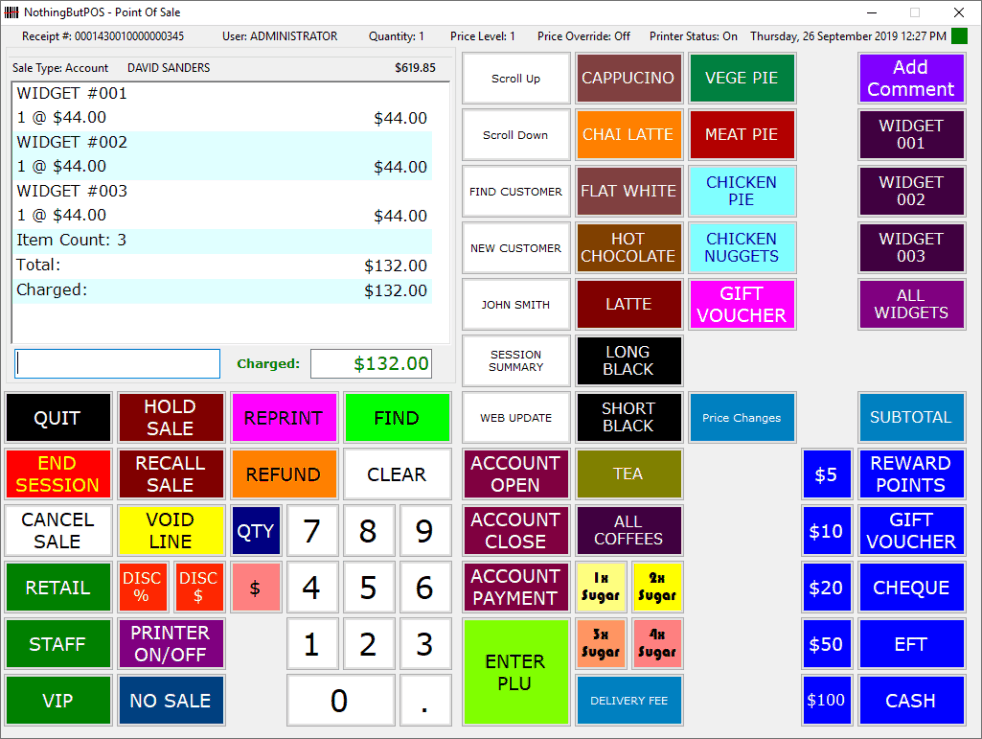The height and width of the screenshot is (739, 982).
Task: Click the magenta GIFT VOUCHER product
Action: [741, 304]
